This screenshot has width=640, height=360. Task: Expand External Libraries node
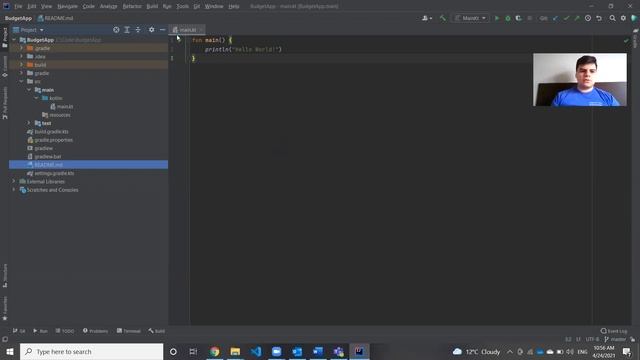coord(14,181)
